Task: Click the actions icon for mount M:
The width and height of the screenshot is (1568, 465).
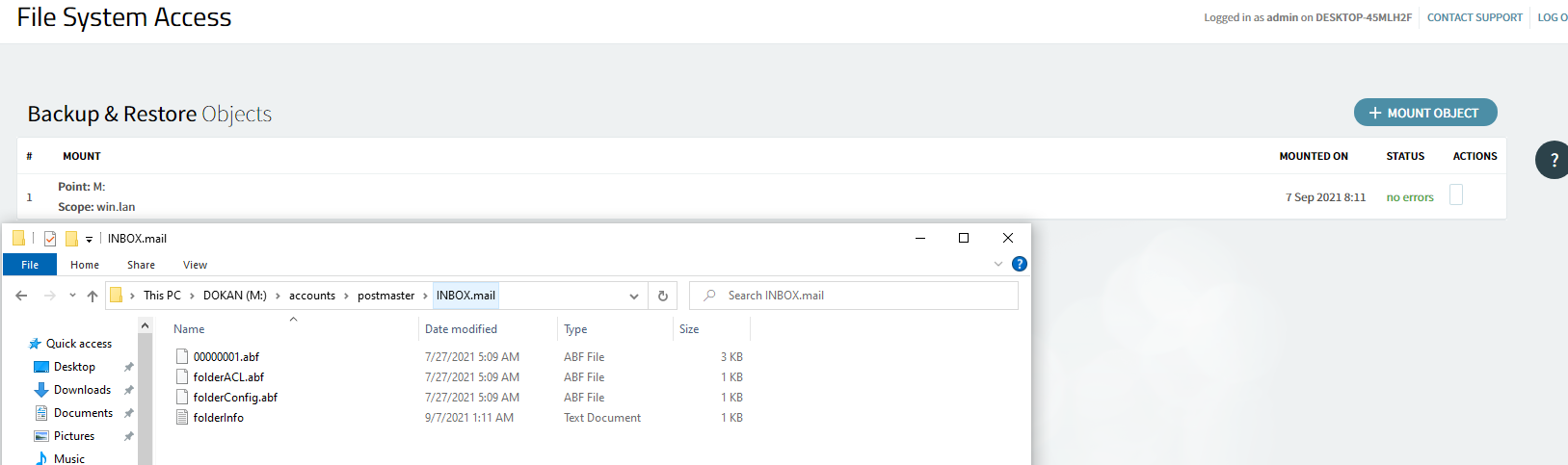Action: (x=1456, y=195)
